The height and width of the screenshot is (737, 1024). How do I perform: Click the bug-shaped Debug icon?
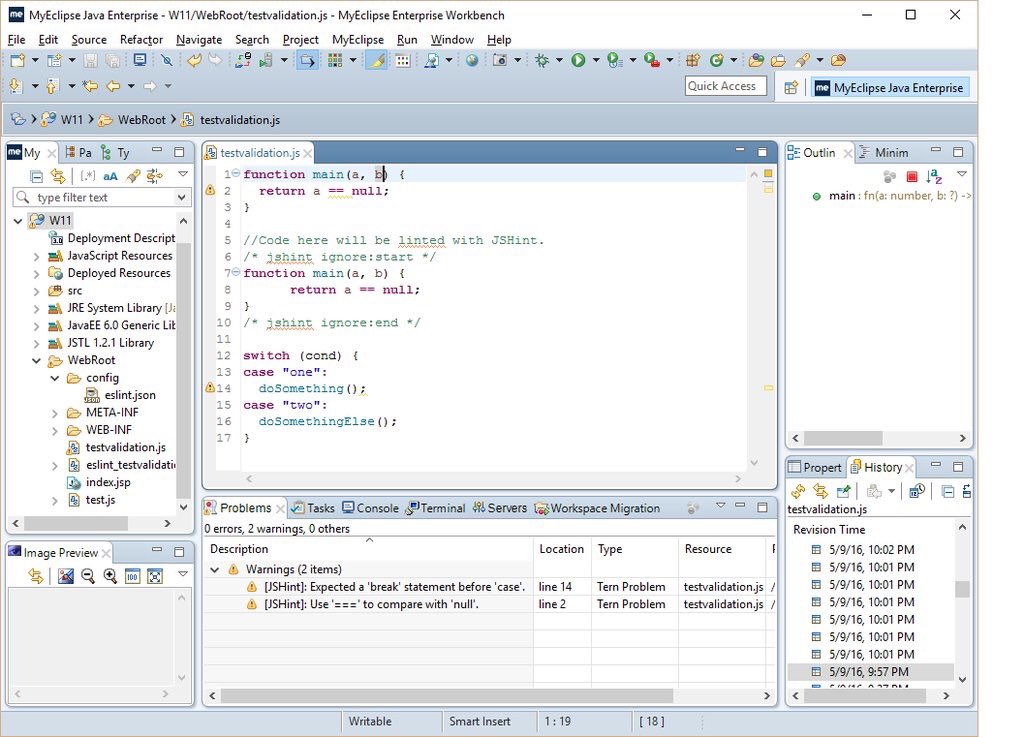pos(541,61)
